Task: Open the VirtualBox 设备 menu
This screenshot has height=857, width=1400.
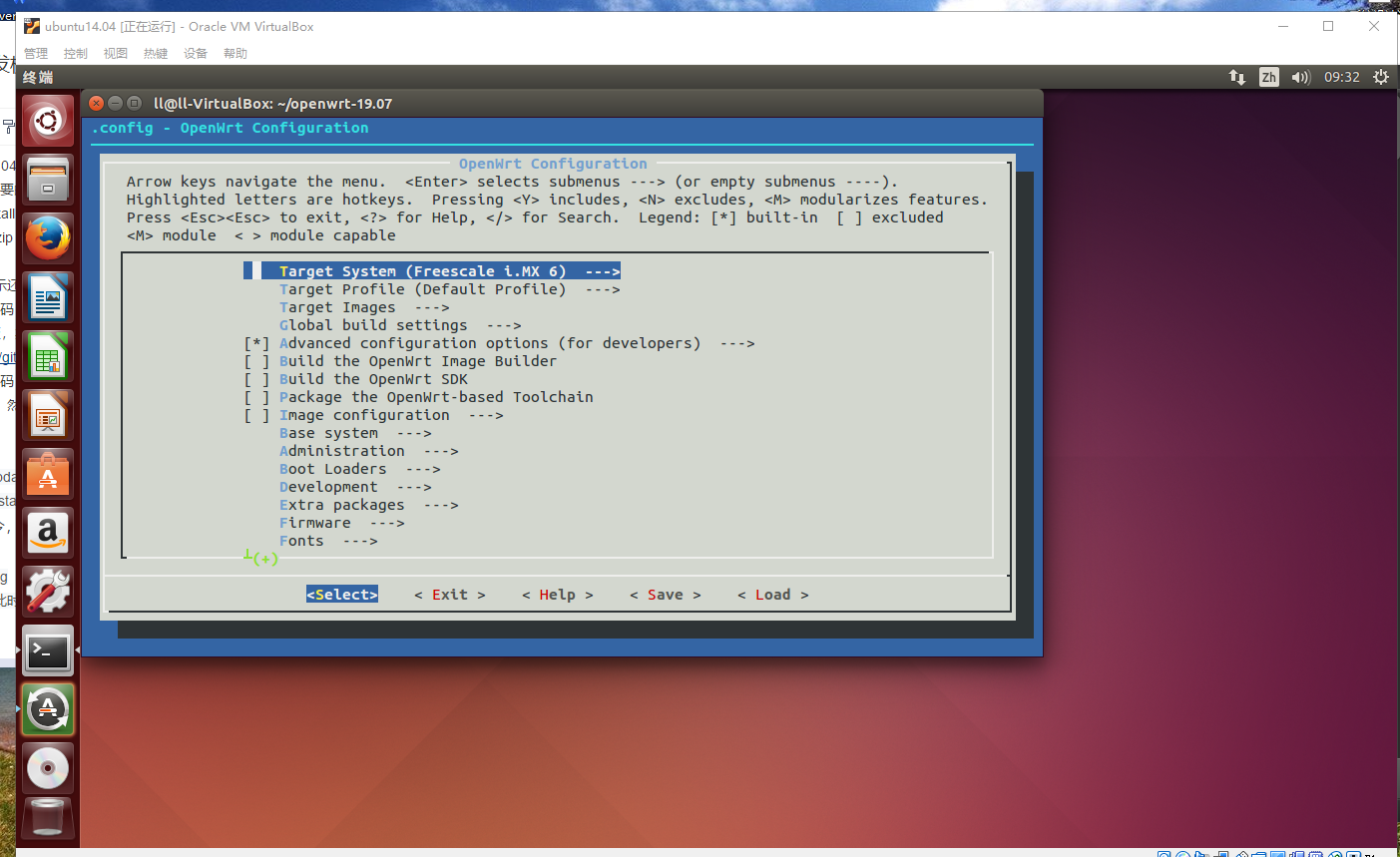Action: click(196, 53)
